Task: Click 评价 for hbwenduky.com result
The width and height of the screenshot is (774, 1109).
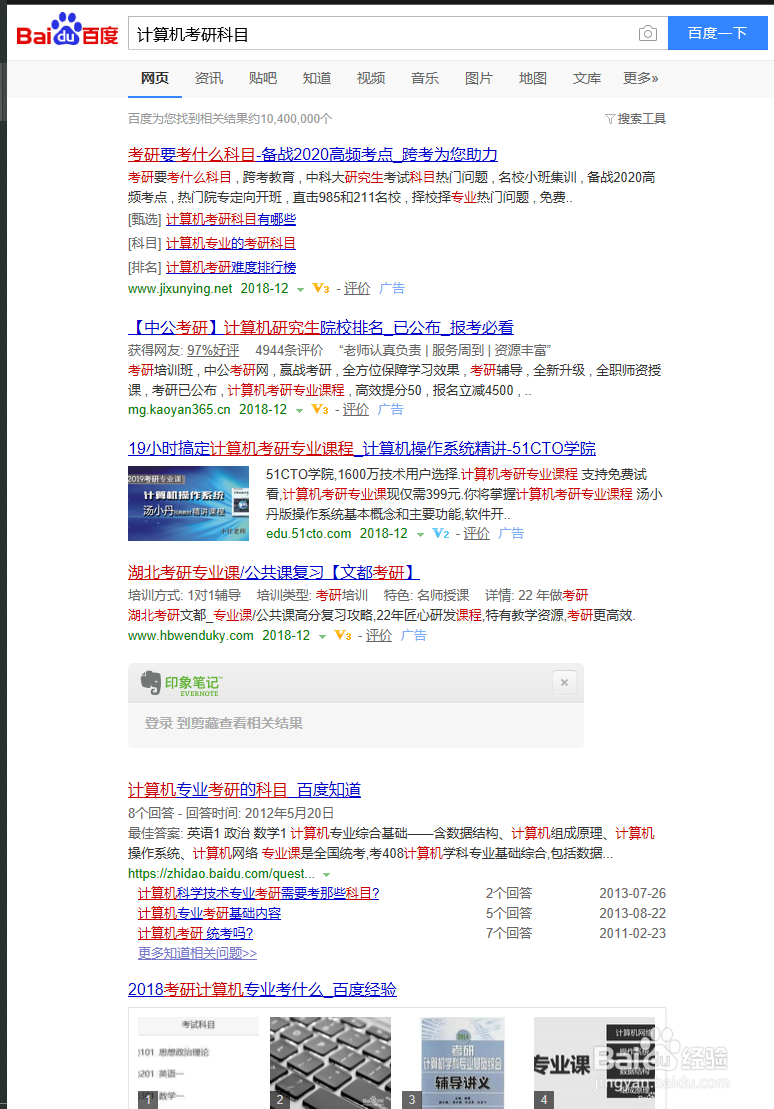Action: [x=379, y=635]
